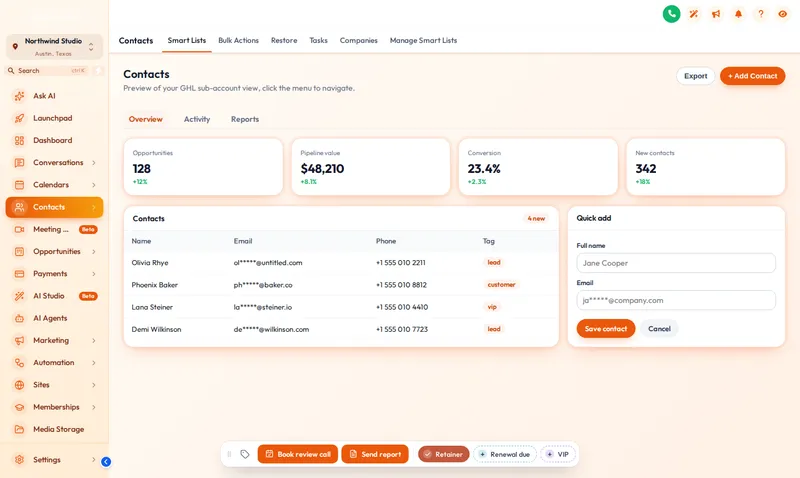Click the Ask AI sparkle icon
The width and height of the screenshot is (800, 478).
19,96
